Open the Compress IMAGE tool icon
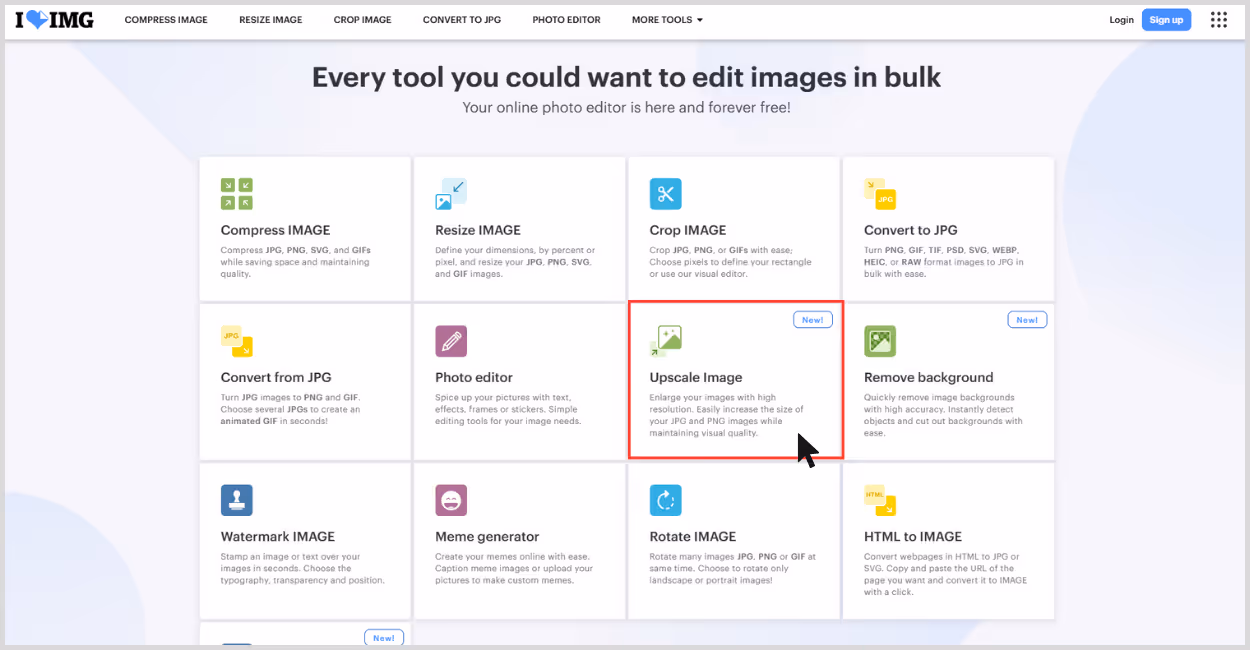Image resolution: width=1250 pixels, height=650 pixels. [237, 194]
